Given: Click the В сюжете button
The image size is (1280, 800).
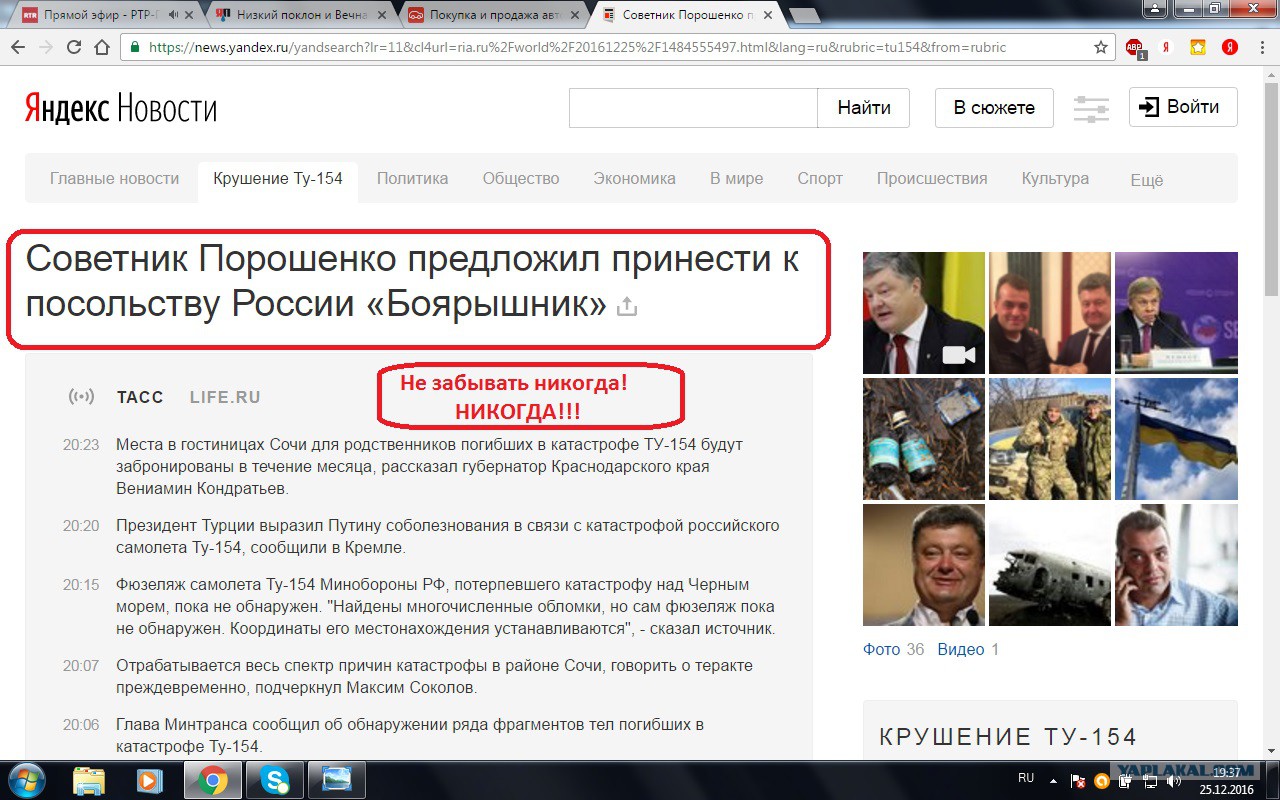Looking at the screenshot, I should (x=994, y=108).
